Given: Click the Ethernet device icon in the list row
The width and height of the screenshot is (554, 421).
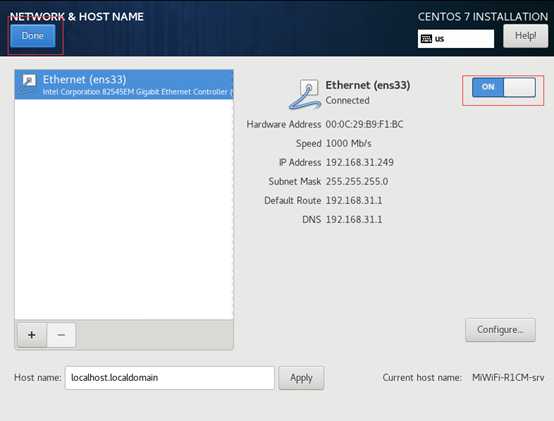Looking at the screenshot, I should coord(29,81).
